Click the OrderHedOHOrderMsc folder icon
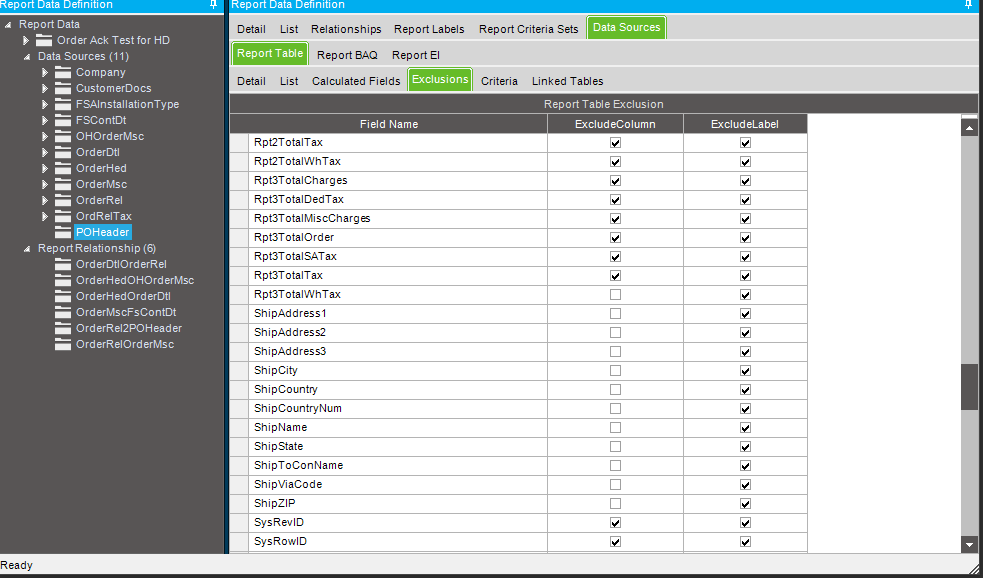The image size is (983, 578). (x=63, y=280)
